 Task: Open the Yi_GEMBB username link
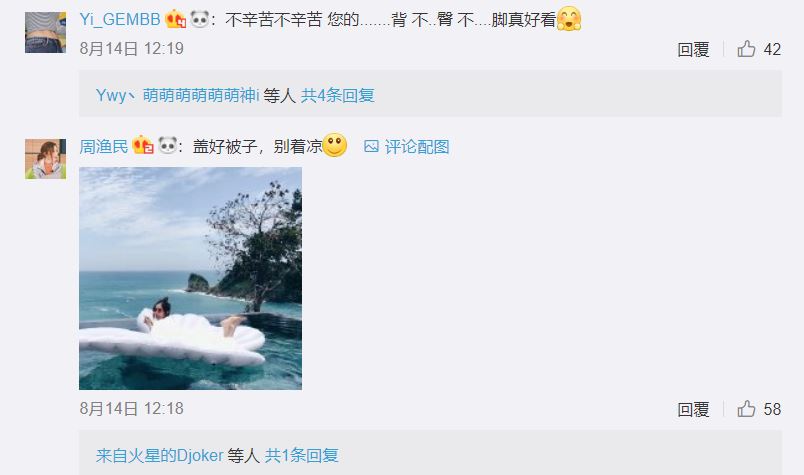point(120,19)
